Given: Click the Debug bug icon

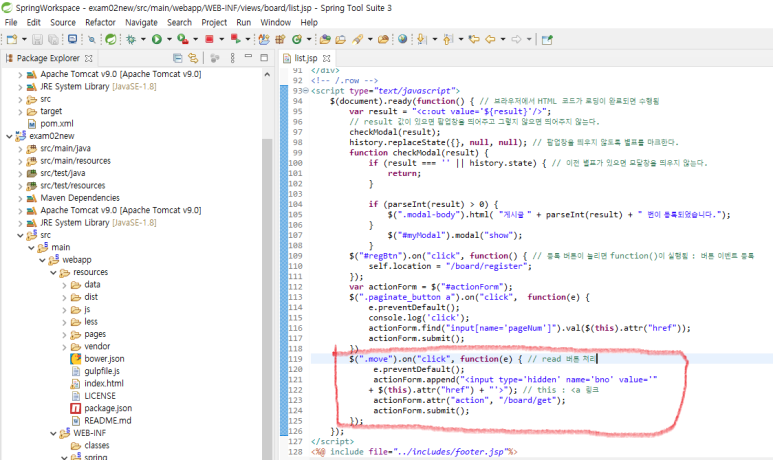Looking at the screenshot, I should coord(131,39).
